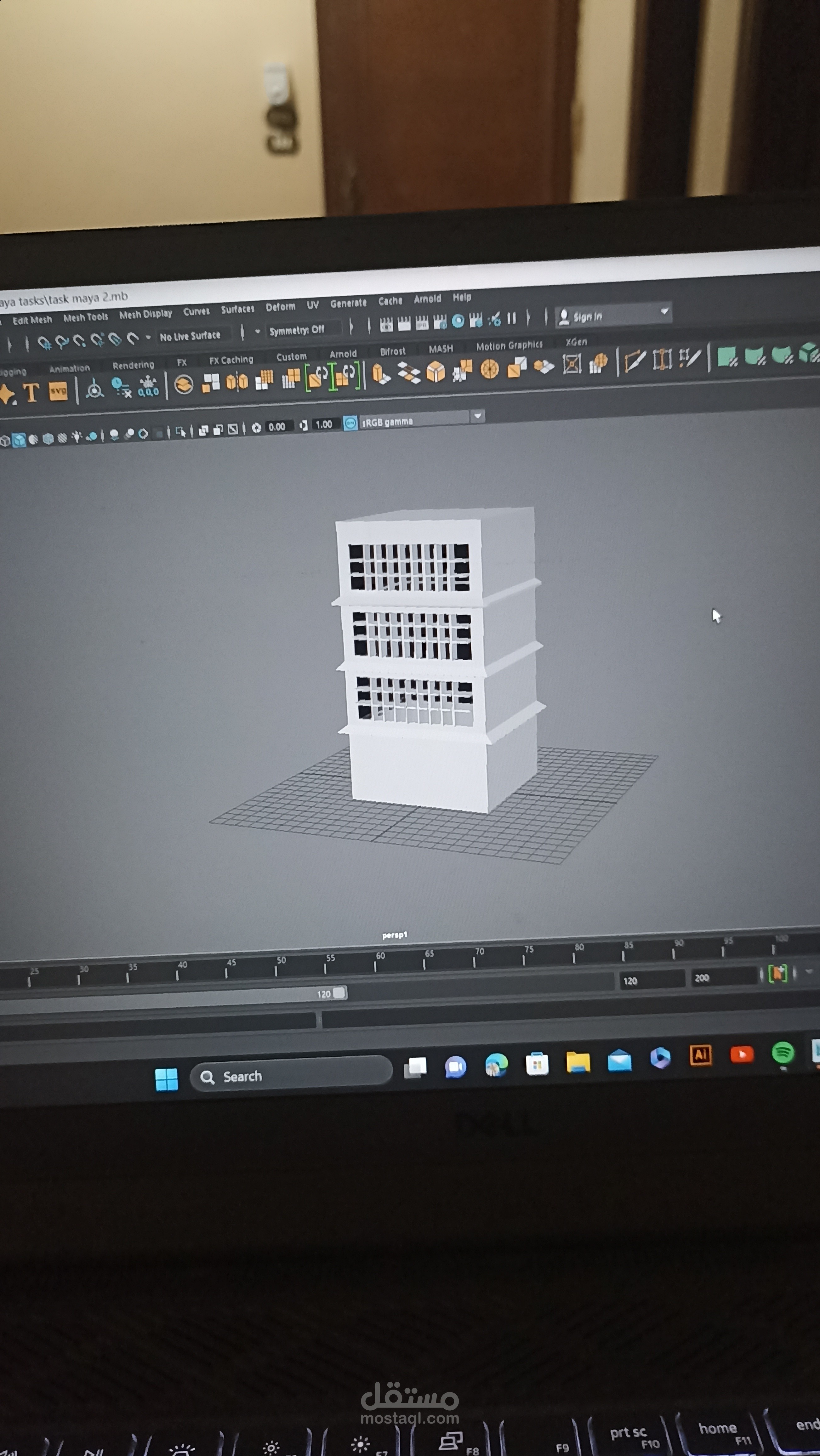Toggle use all lights bulb icon
The height and width of the screenshot is (1456, 820).
coord(77,436)
